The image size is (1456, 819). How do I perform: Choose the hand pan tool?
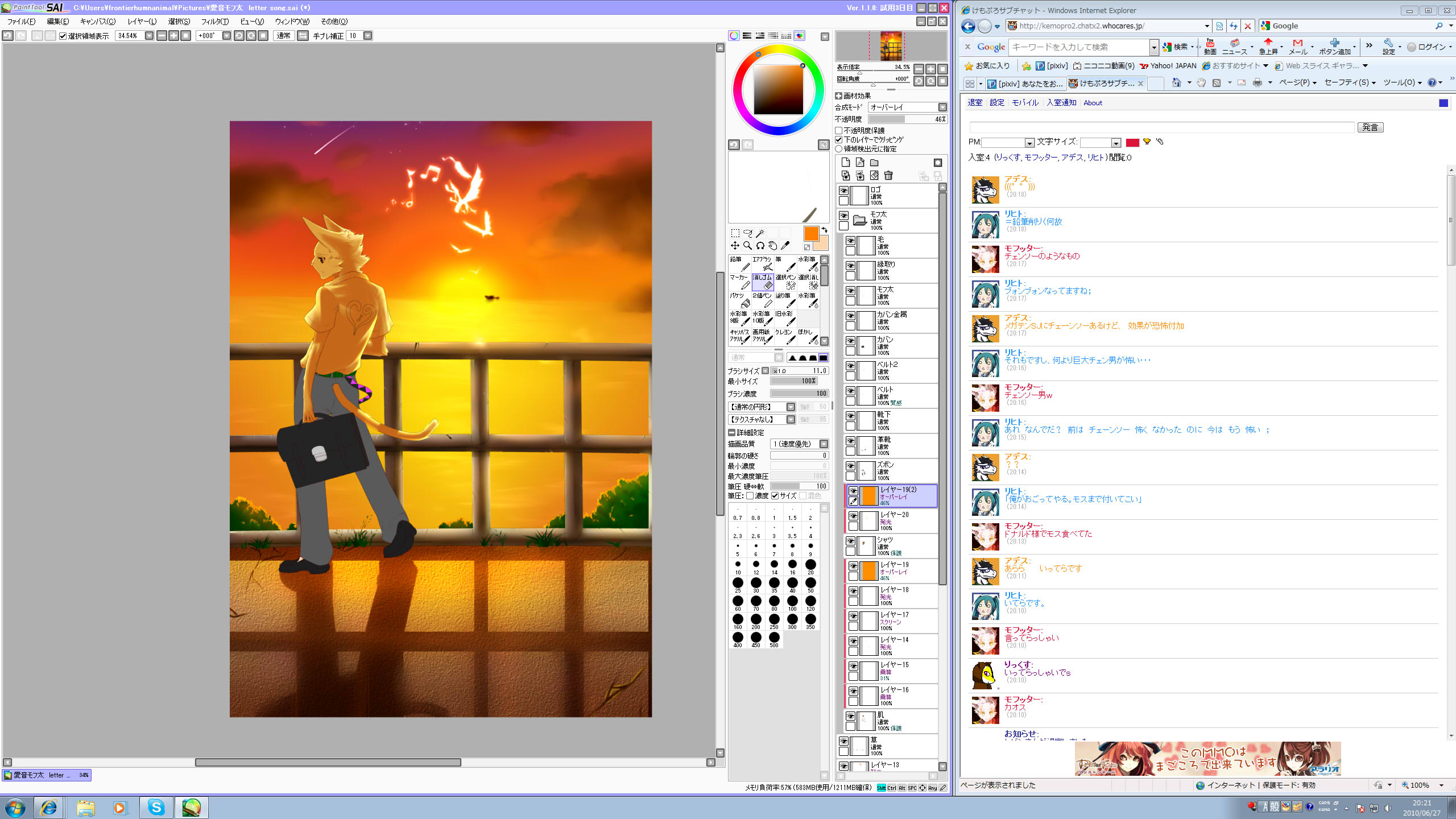[772, 246]
